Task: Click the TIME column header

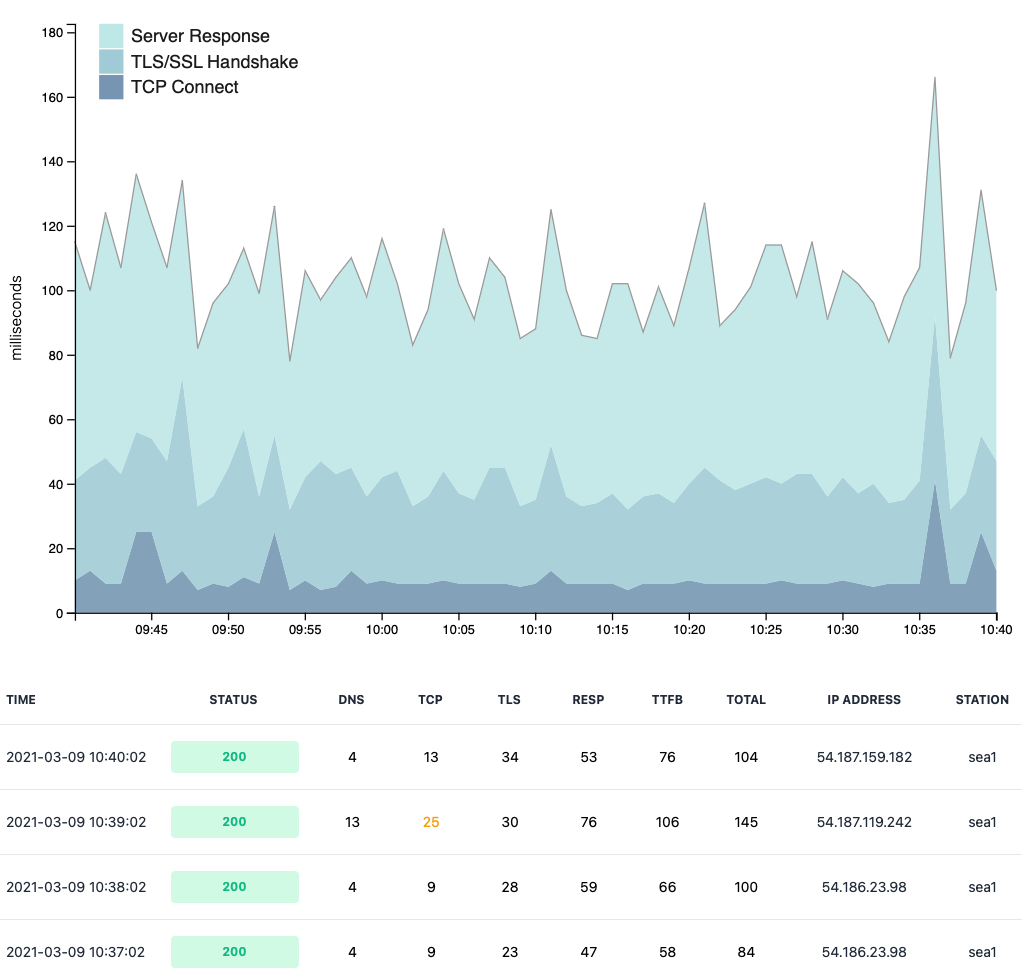Action: pyautogui.click(x=21, y=700)
